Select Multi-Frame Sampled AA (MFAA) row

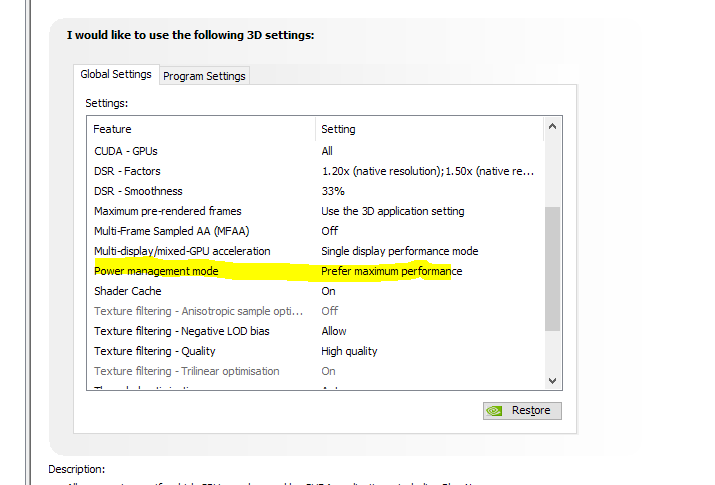coord(316,231)
